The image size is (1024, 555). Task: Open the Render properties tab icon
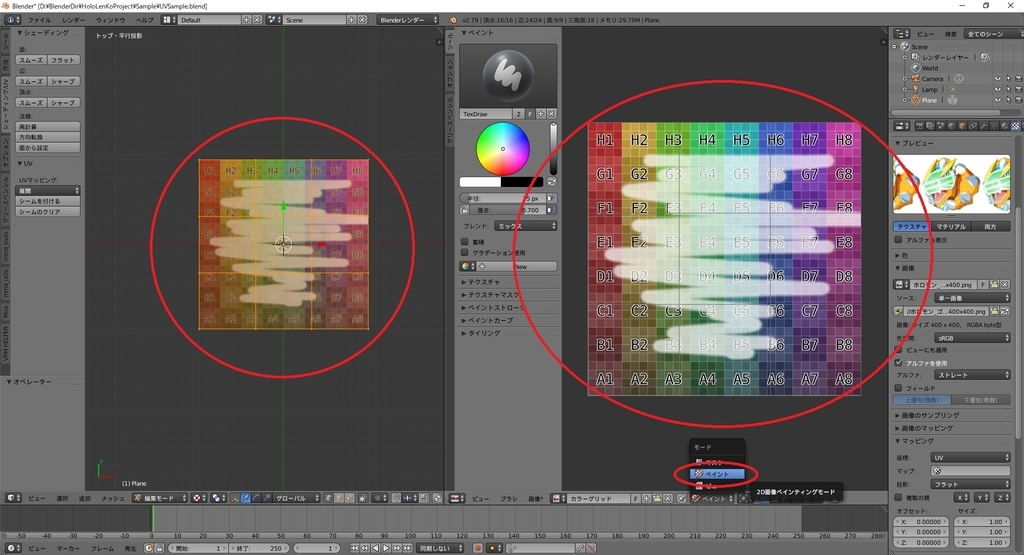point(920,126)
